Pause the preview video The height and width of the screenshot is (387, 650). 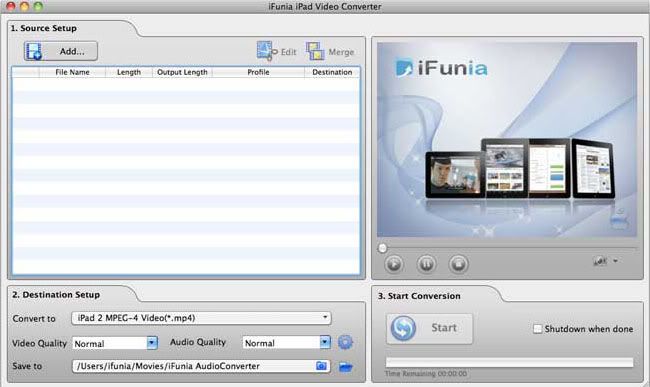[x=426, y=264]
